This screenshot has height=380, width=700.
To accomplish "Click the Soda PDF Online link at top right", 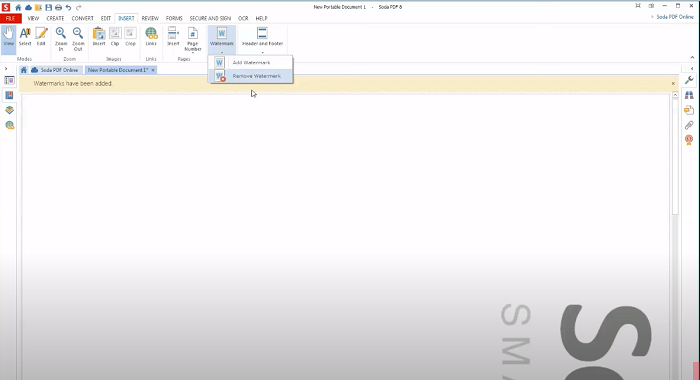I will 675,17.
